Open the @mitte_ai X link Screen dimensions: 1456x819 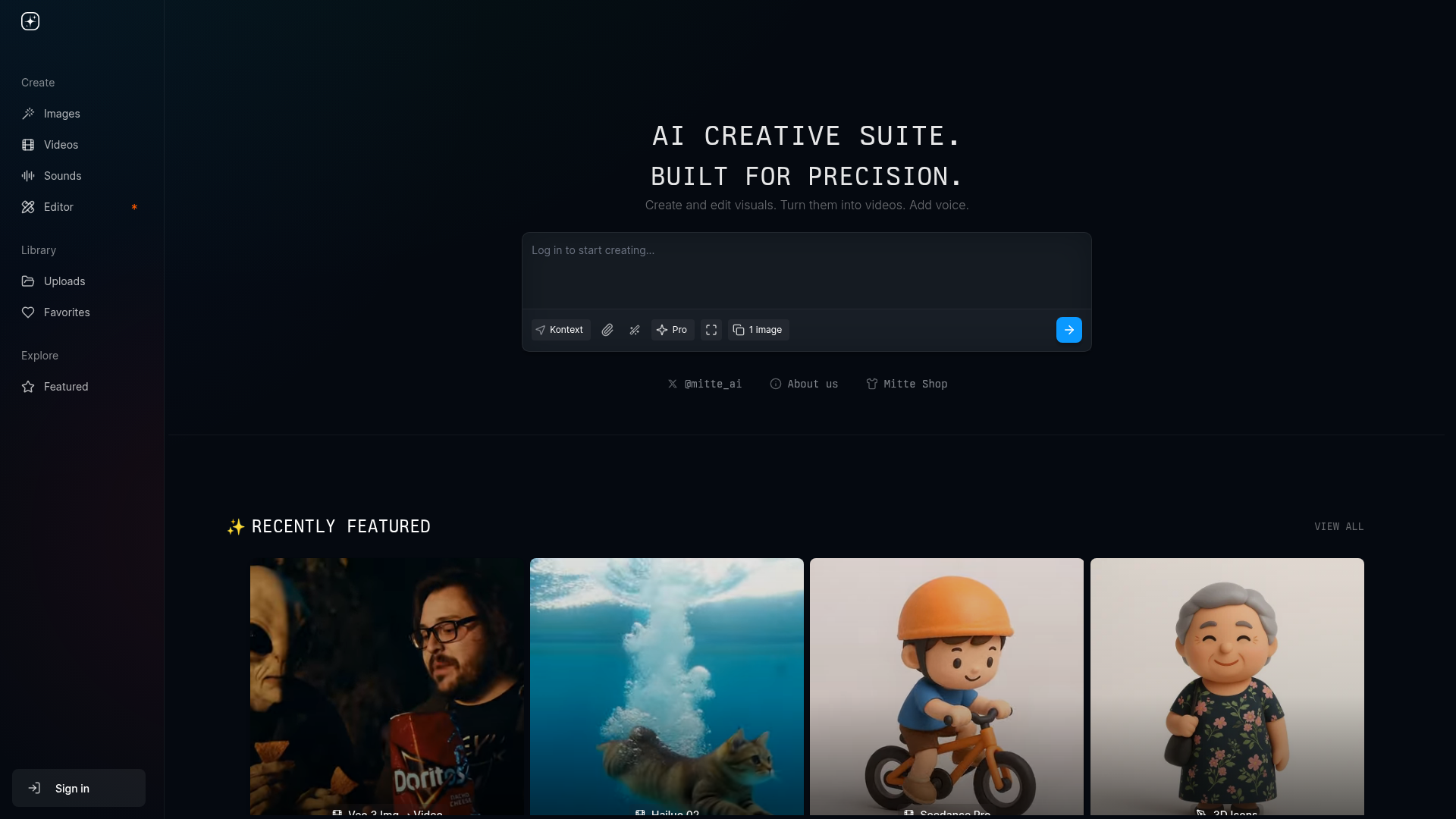(705, 384)
